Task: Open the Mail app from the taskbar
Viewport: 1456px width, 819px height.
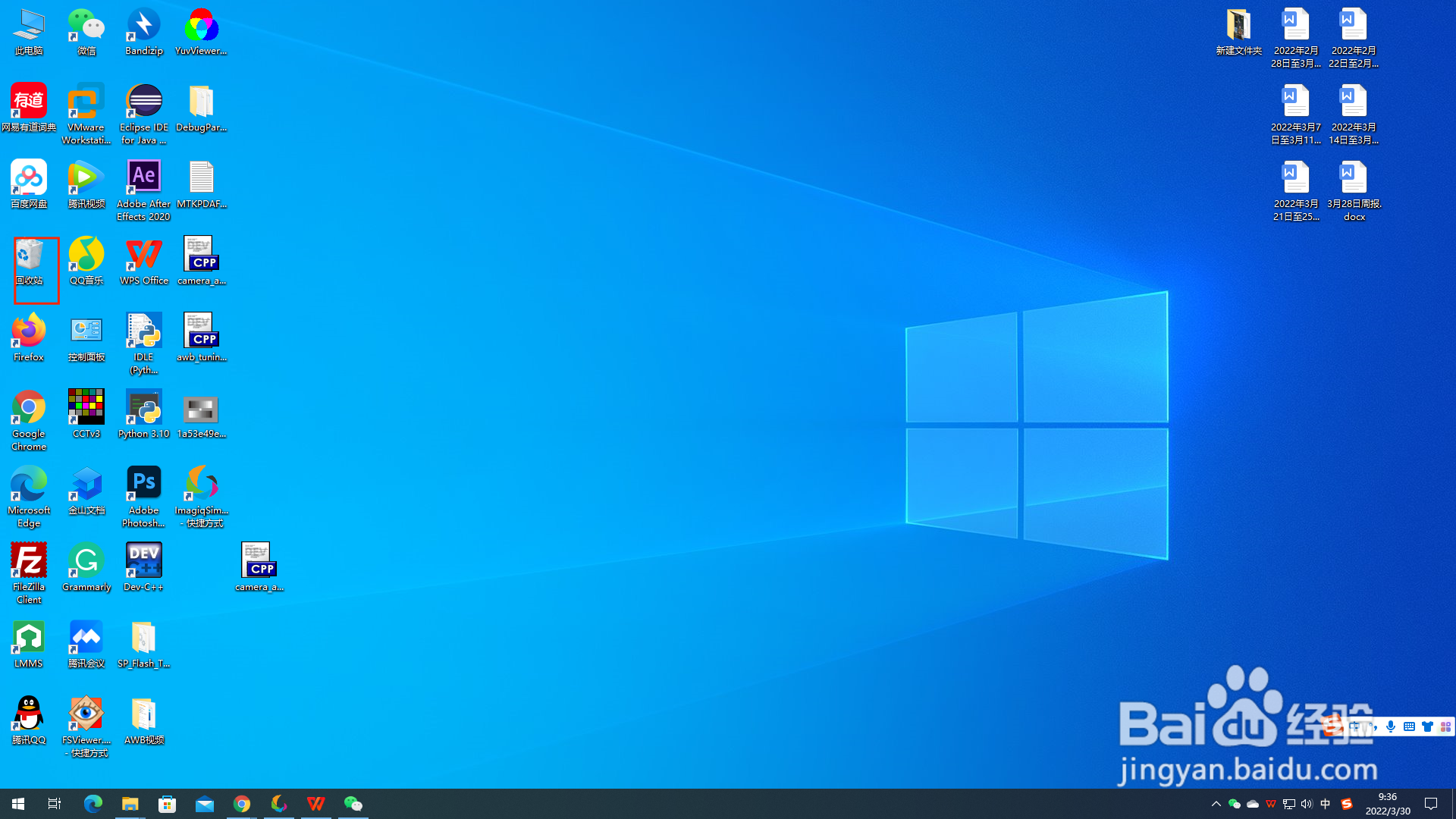Action: click(x=205, y=804)
